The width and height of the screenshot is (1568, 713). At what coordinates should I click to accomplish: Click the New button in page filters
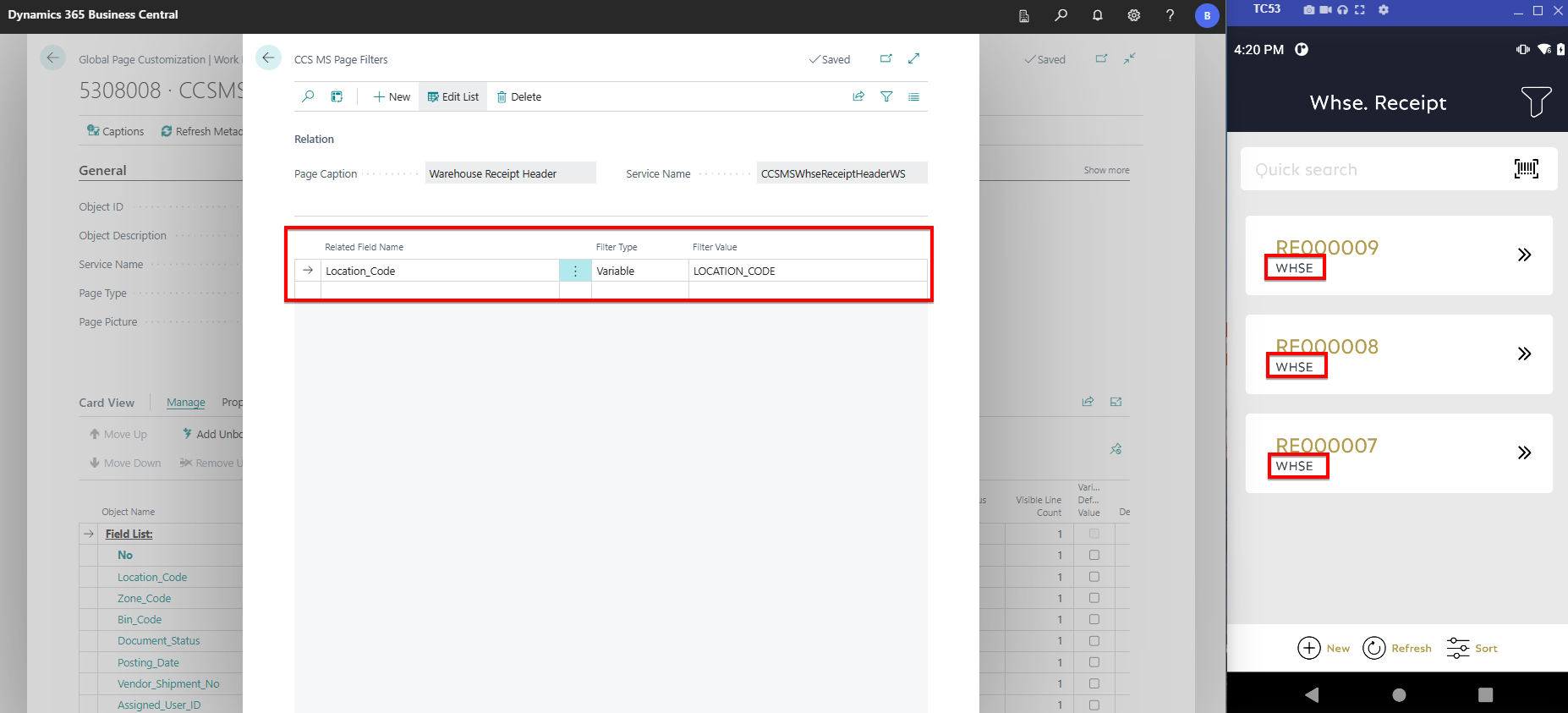392,96
